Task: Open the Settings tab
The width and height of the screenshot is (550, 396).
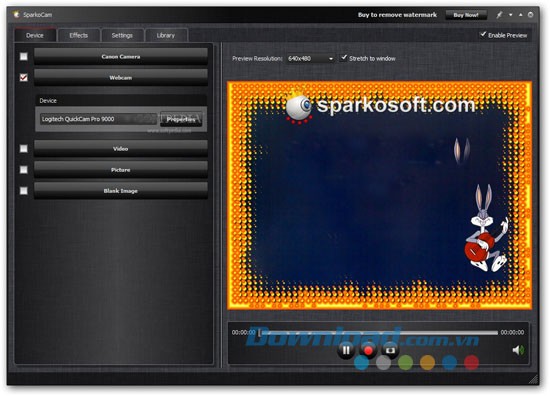Action: [x=122, y=35]
